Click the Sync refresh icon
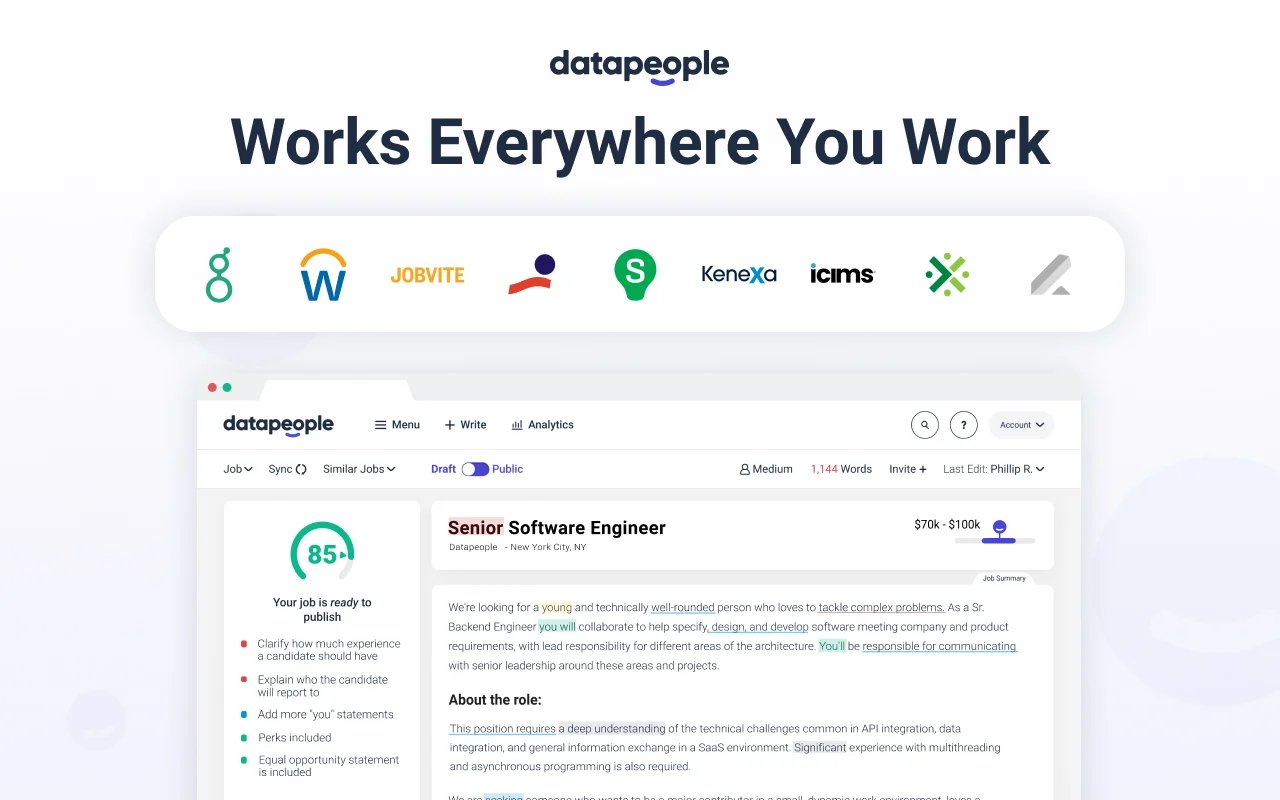The height and width of the screenshot is (800, 1280). [x=300, y=469]
